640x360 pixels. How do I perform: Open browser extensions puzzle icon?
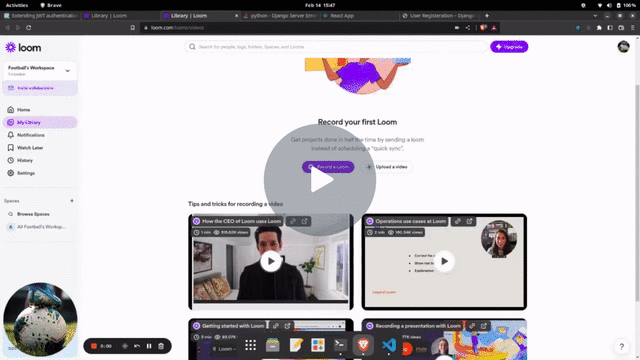[599, 27]
